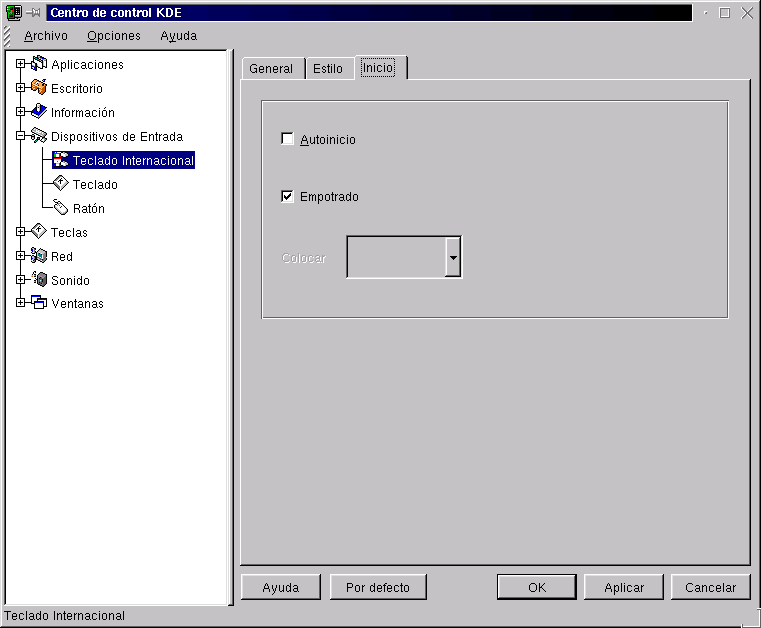The height and width of the screenshot is (628, 761).
Task: Click the Escritorio icon in the tree
Action: pyautogui.click(x=40, y=88)
